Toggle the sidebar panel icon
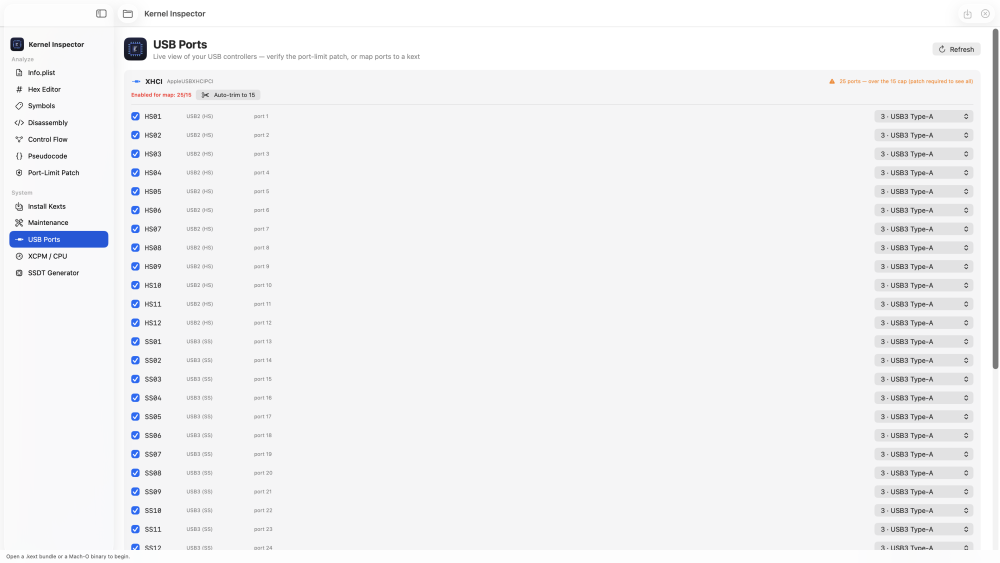Image resolution: width=1000 pixels, height=563 pixels. [x=101, y=13]
